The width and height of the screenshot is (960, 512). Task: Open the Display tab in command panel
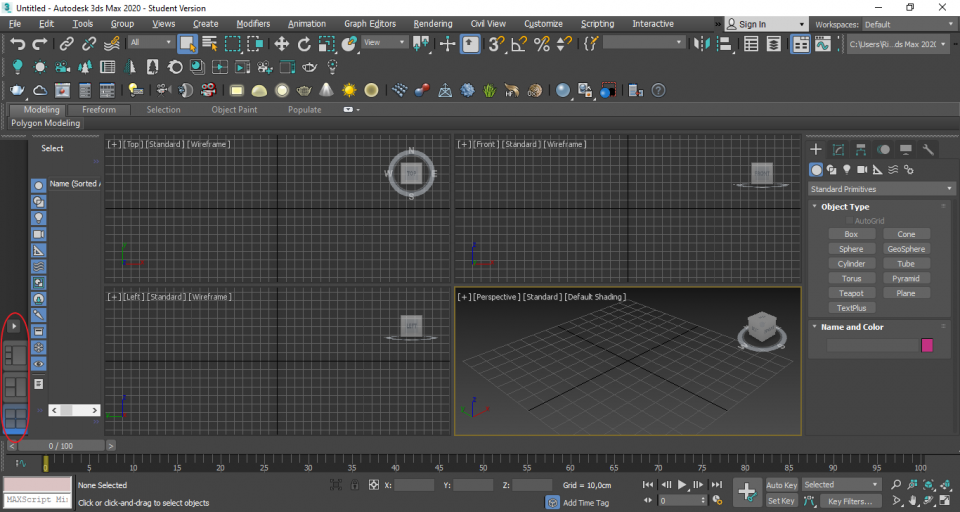(906, 149)
